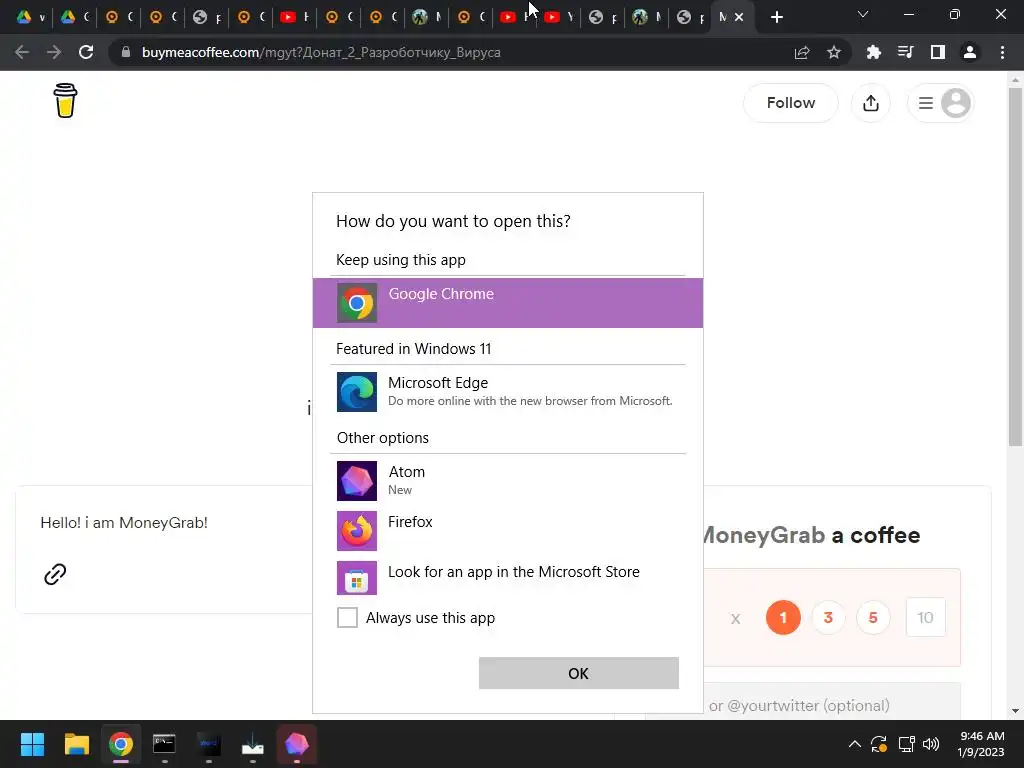The height and width of the screenshot is (768, 1024).
Task: Share this page from the address bar
Action: pos(802,52)
